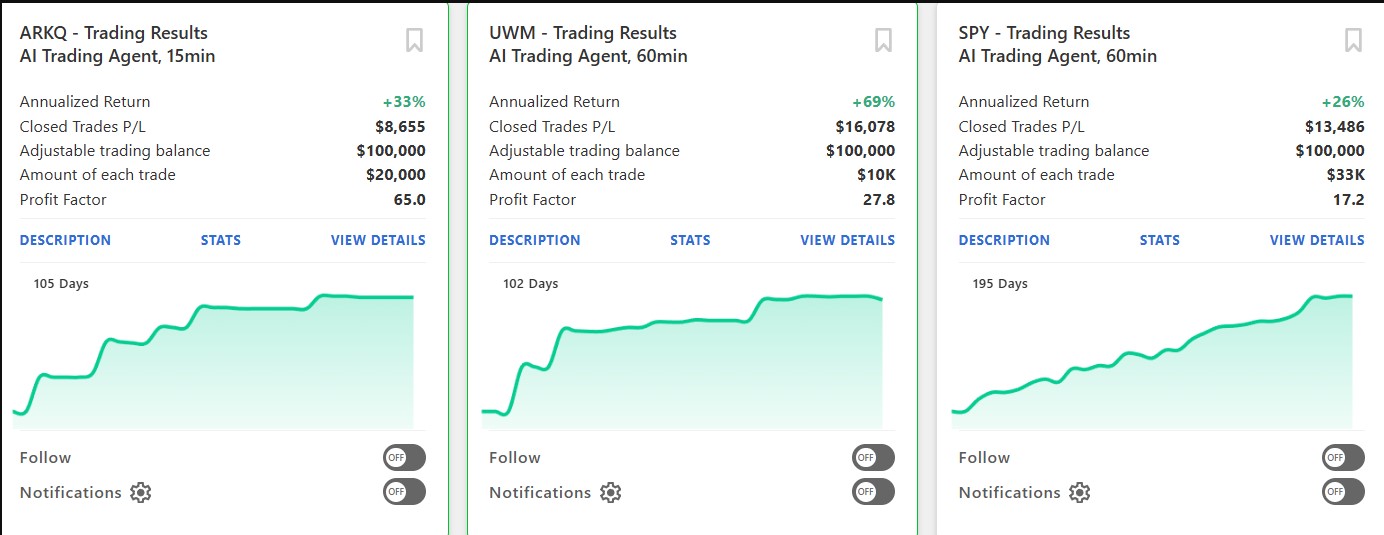1384x535 pixels.
Task: View details of SPY trading results
Action: tap(1317, 240)
